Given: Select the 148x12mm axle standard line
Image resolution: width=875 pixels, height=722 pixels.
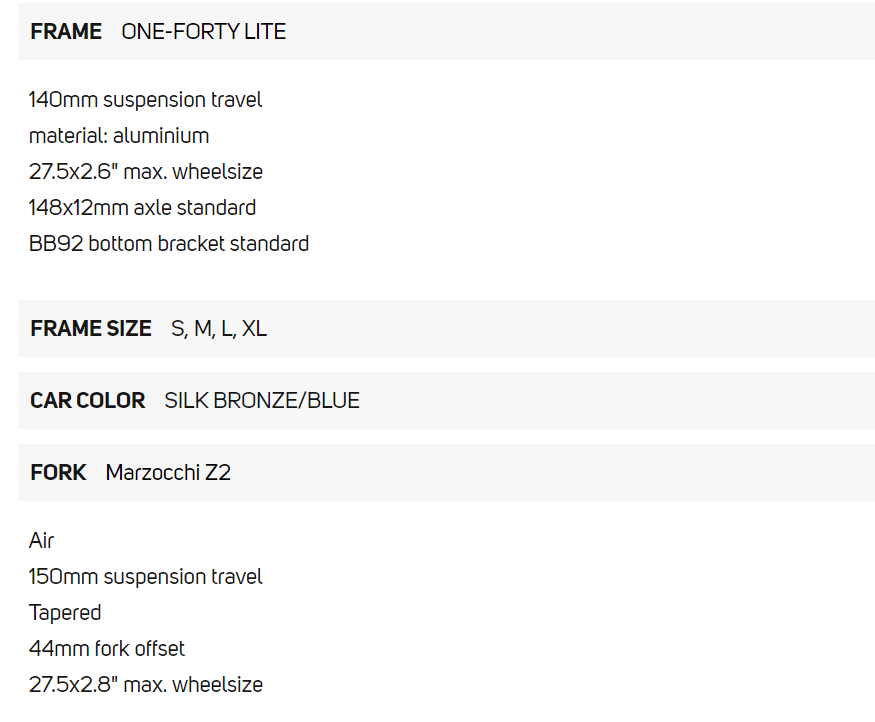Looking at the screenshot, I should pyautogui.click(x=143, y=208).
